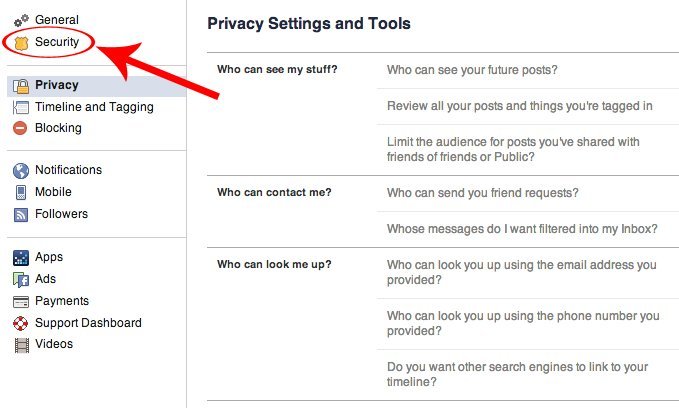Click the Mobile phone icon
The height and width of the screenshot is (408, 679).
coord(21,192)
